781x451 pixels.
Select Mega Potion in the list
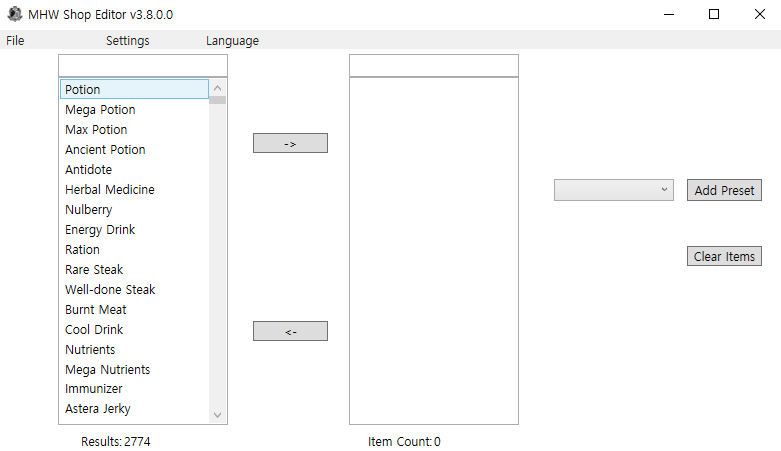[134, 110]
